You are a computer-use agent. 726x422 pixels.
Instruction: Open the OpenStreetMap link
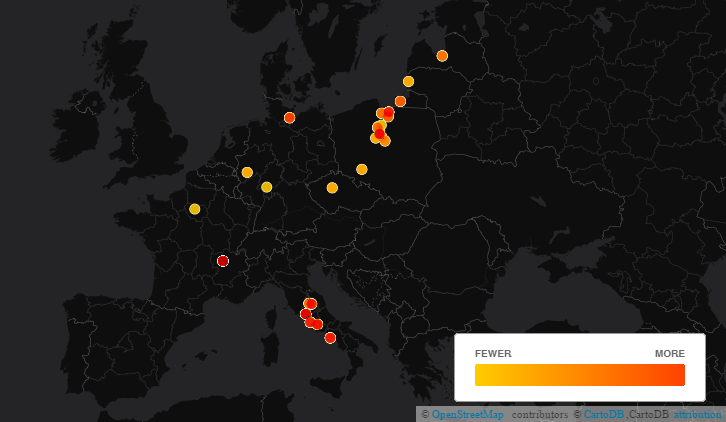coord(468,414)
